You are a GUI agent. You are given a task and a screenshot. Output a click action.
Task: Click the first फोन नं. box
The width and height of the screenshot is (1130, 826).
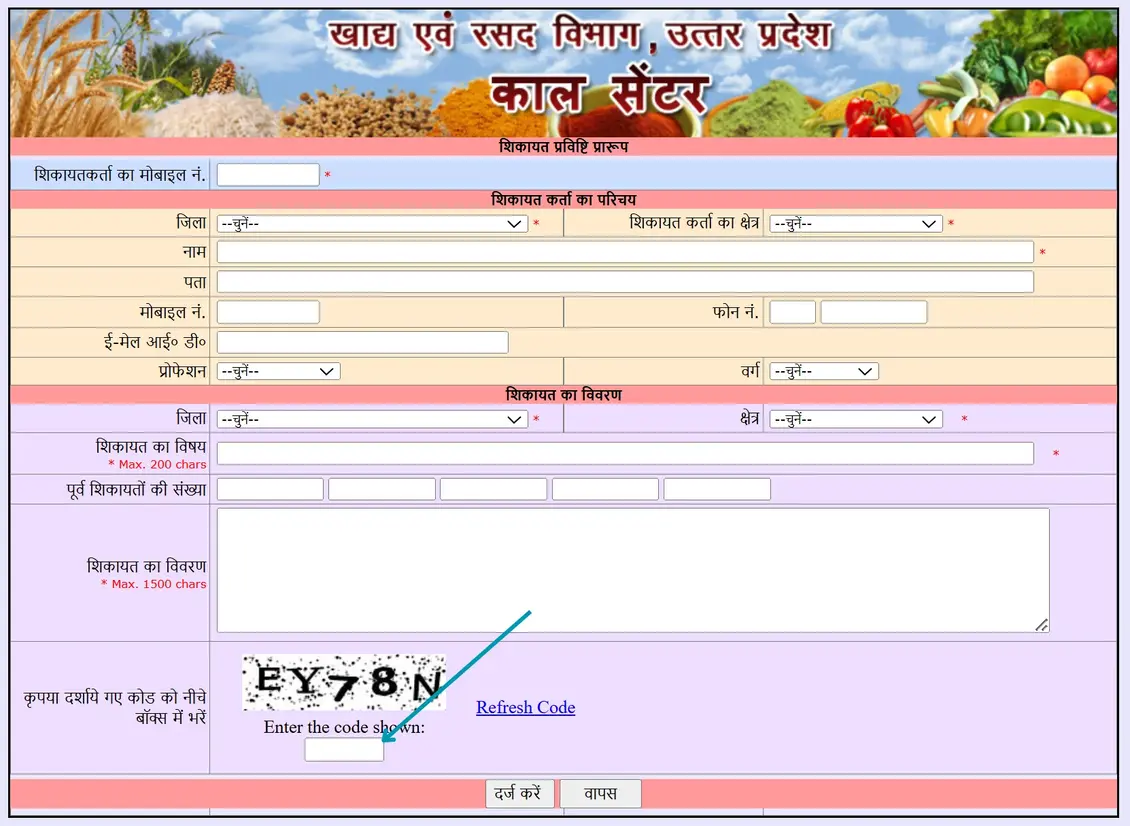pos(792,311)
